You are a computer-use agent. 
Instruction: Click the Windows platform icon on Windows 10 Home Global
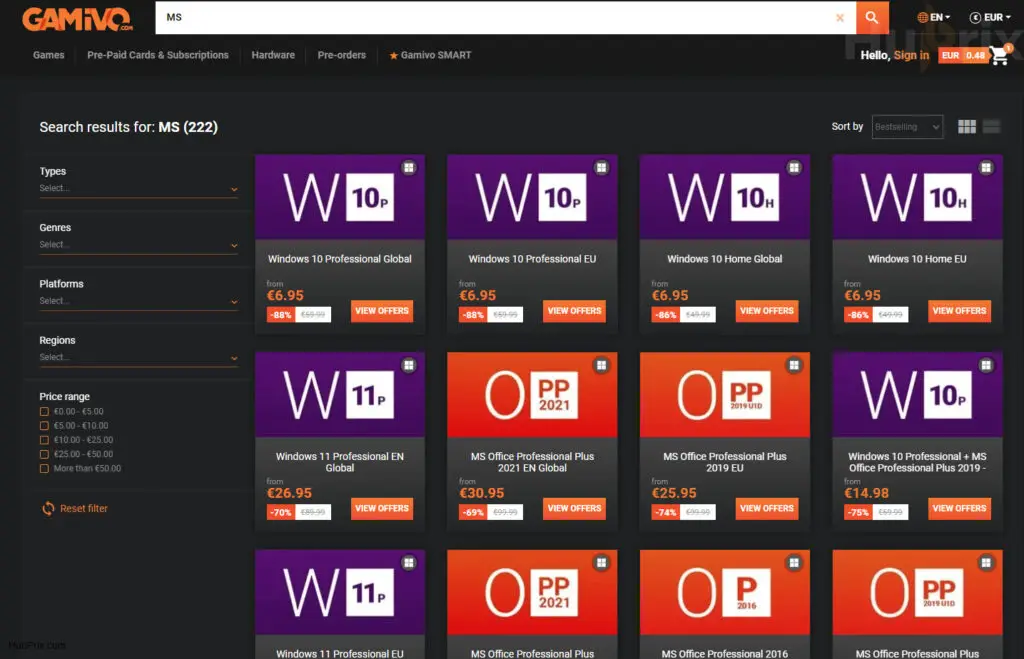click(x=794, y=168)
